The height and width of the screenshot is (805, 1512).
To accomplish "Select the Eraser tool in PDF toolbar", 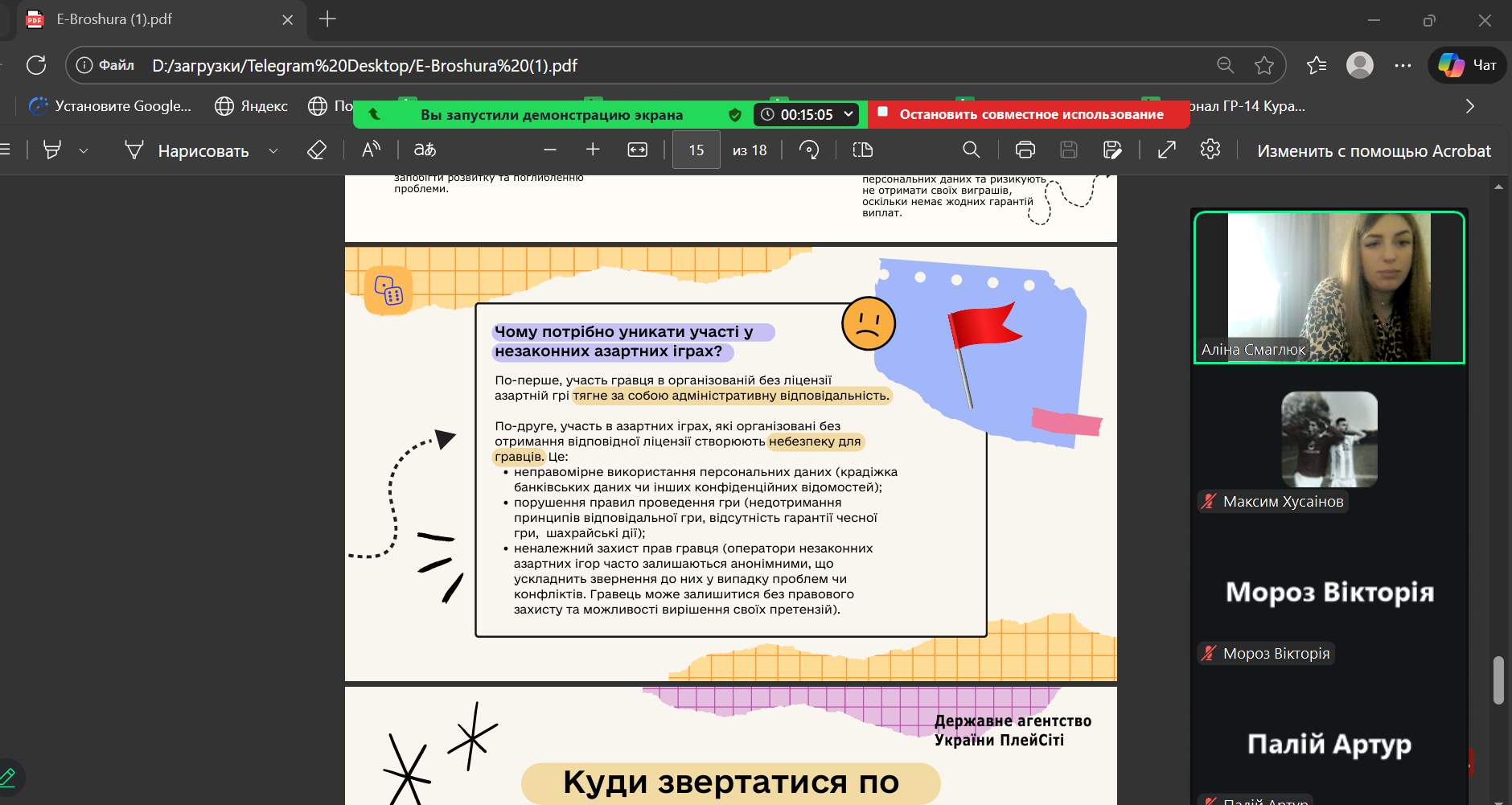I will pyautogui.click(x=317, y=150).
